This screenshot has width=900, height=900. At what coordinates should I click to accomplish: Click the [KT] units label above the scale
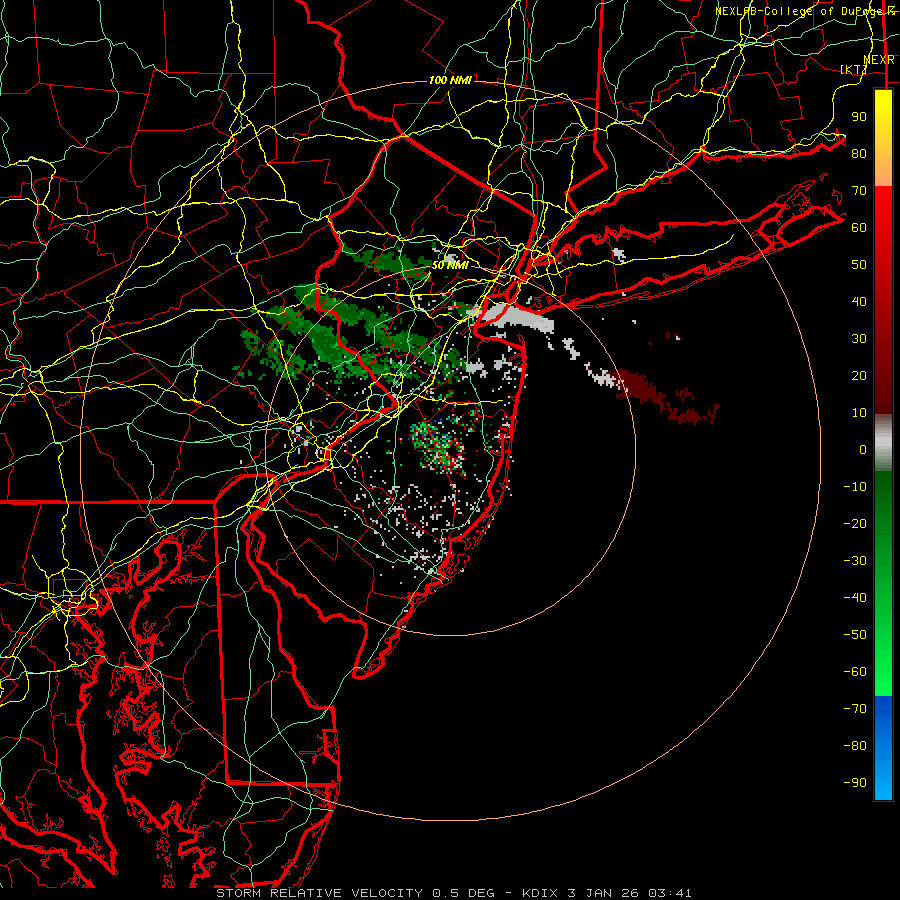click(853, 69)
